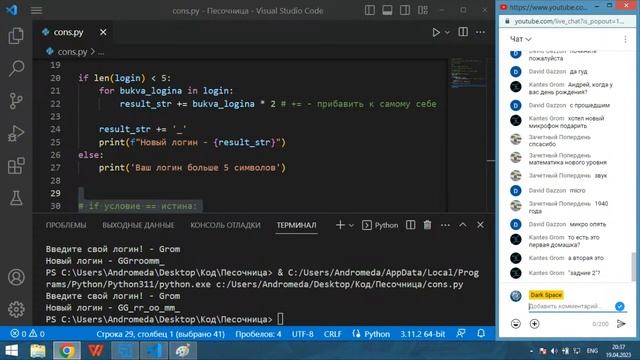
Task: Click line number 29 in the gutter
Action: (56, 193)
